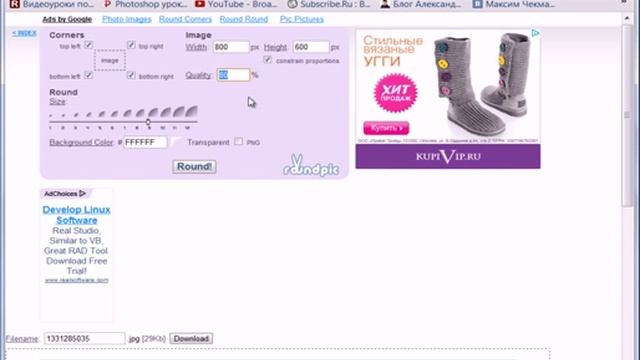This screenshot has width=640, height=360.
Task: Toggle constrain proportions checkbox
Action: tap(267, 60)
